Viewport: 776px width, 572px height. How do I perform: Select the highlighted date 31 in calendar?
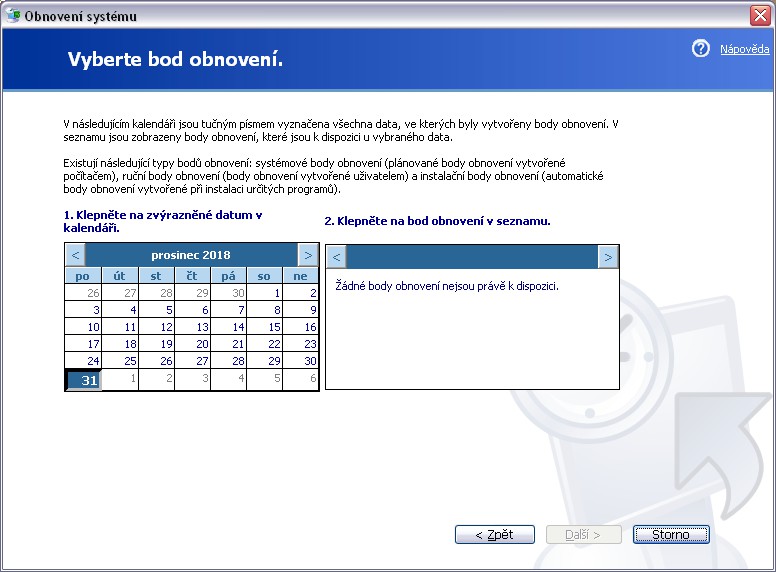83,380
